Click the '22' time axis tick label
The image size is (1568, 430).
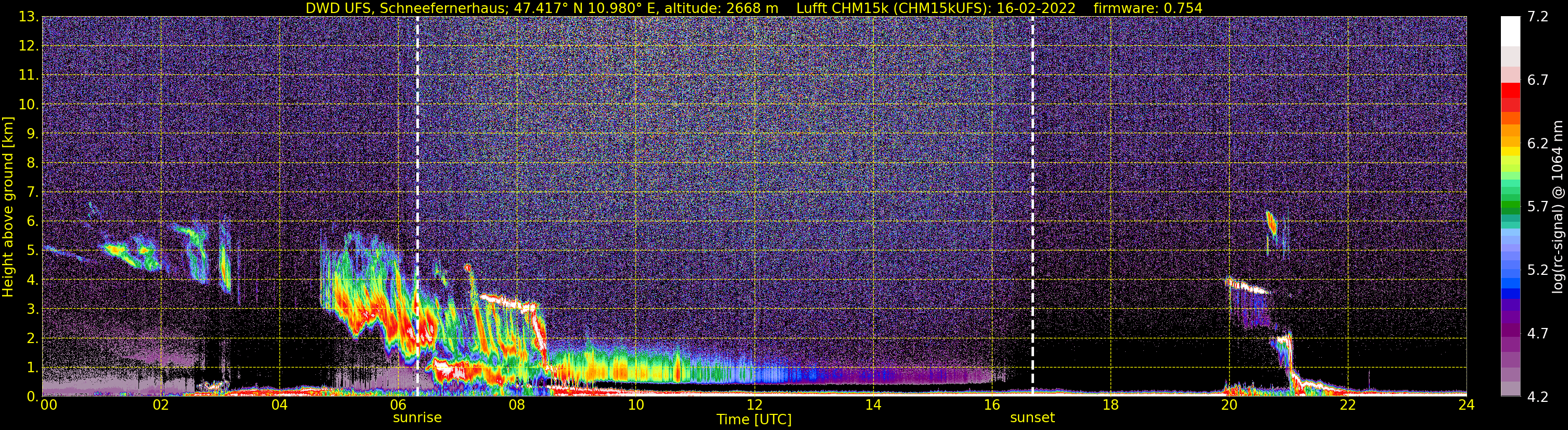1348,406
